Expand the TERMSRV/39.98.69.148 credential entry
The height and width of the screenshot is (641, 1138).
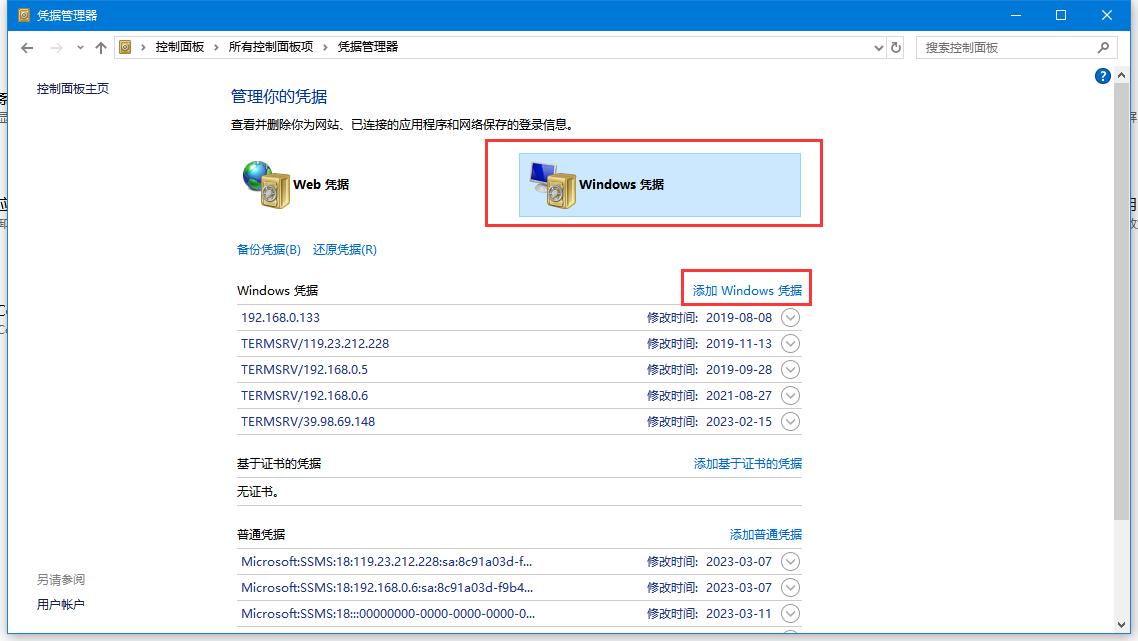790,421
